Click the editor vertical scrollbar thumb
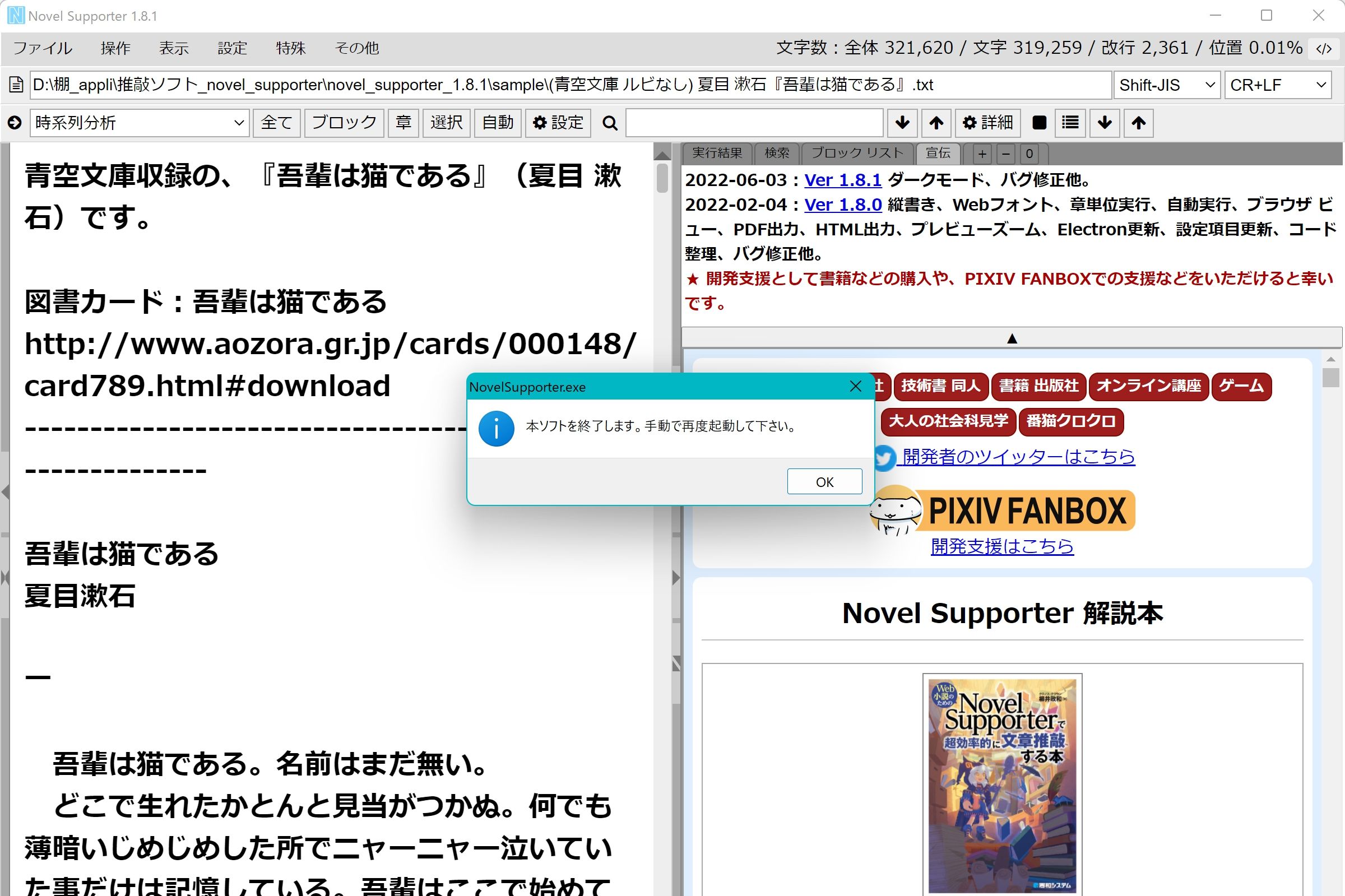This screenshot has height=896, width=1345. [x=662, y=178]
